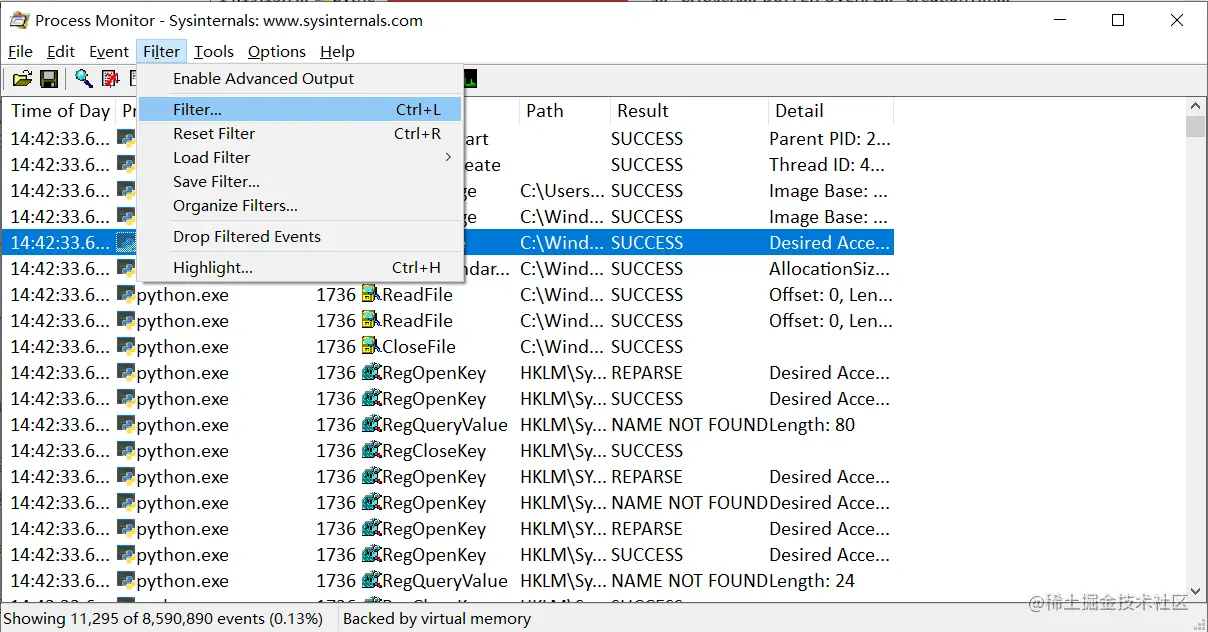Screen dimensions: 1208x632
Task: Click the Clear display toolbar icon
Action: tap(110, 79)
